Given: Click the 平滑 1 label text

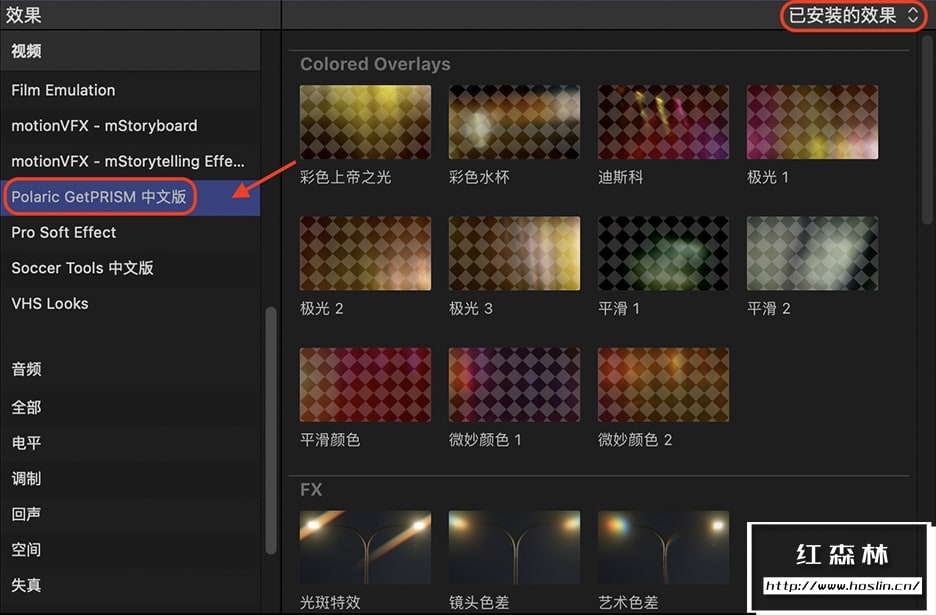Looking at the screenshot, I should click(618, 309).
